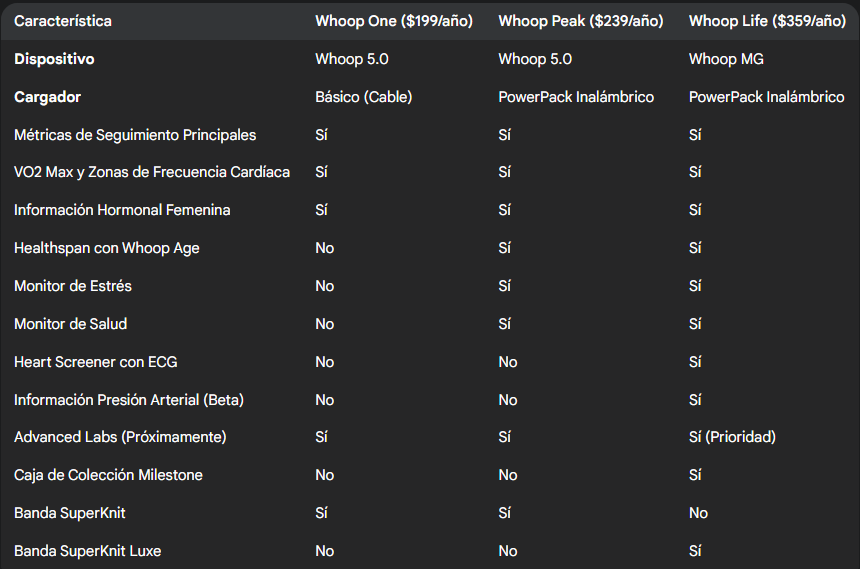Click Whoop Life 'Sí' for Información Hormonal Femenina
This screenshot has height=569, width=860.
(x=695, y=210)
